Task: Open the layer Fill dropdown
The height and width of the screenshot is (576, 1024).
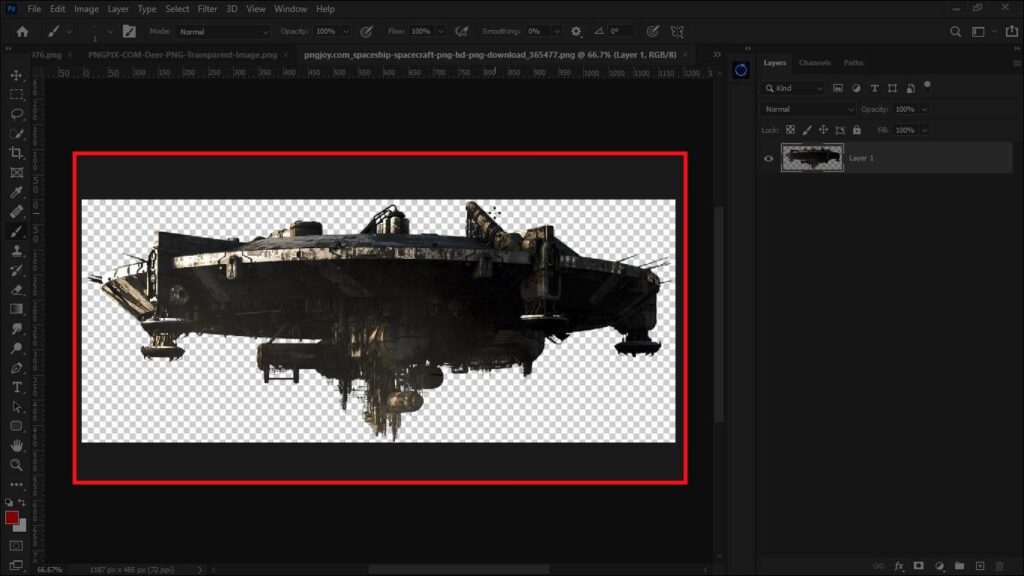Action: tap(925, 130)
